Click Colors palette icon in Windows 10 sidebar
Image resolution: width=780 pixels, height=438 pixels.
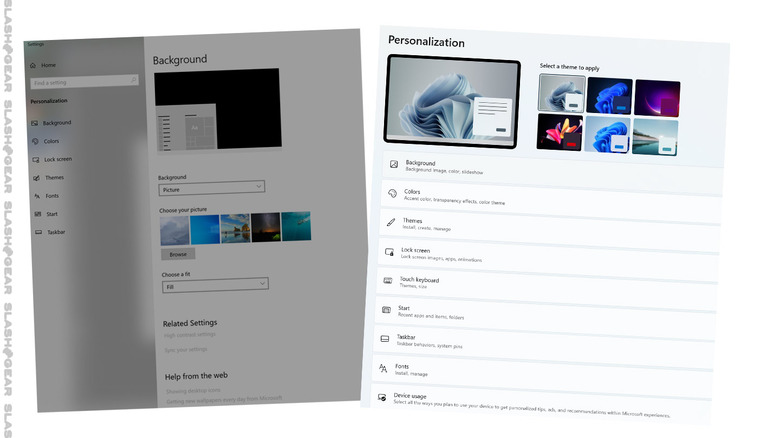click(x=35, y=141)
